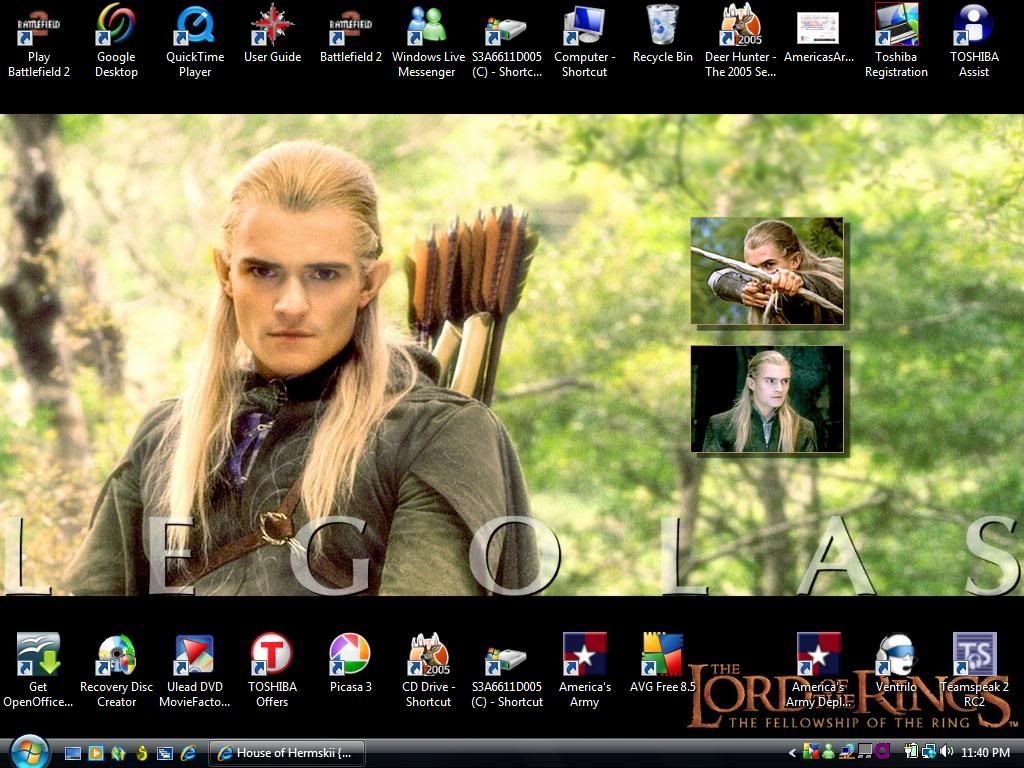Select the Windows Live Messenger desktop icon
1024x768 pixels.
point(428,26)
